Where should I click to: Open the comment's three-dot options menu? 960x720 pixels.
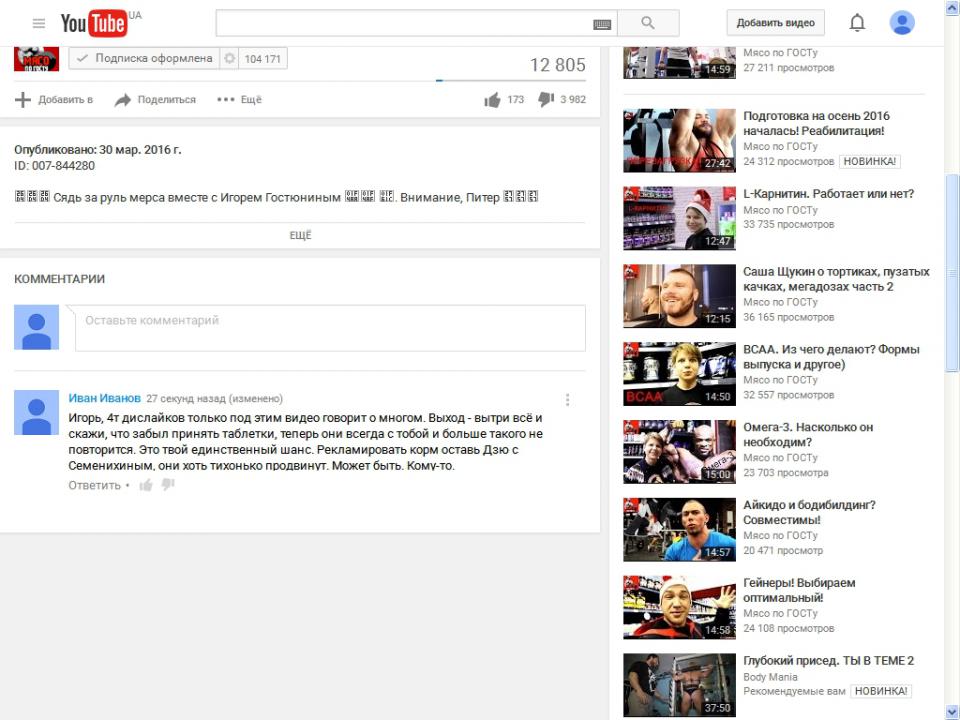(x=568, y=400)
